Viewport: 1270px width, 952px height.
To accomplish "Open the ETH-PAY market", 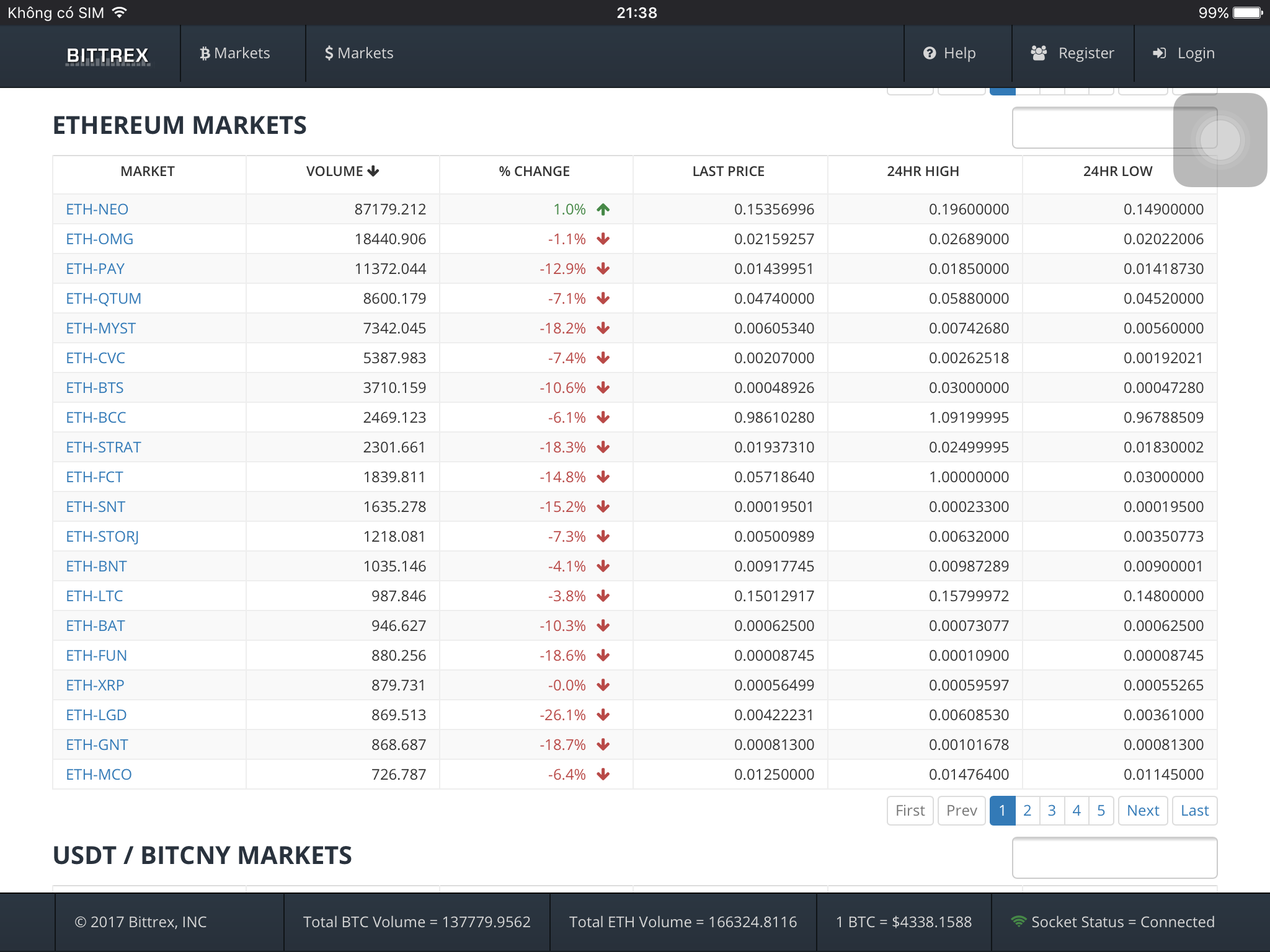I will click(x=95, y=269).
